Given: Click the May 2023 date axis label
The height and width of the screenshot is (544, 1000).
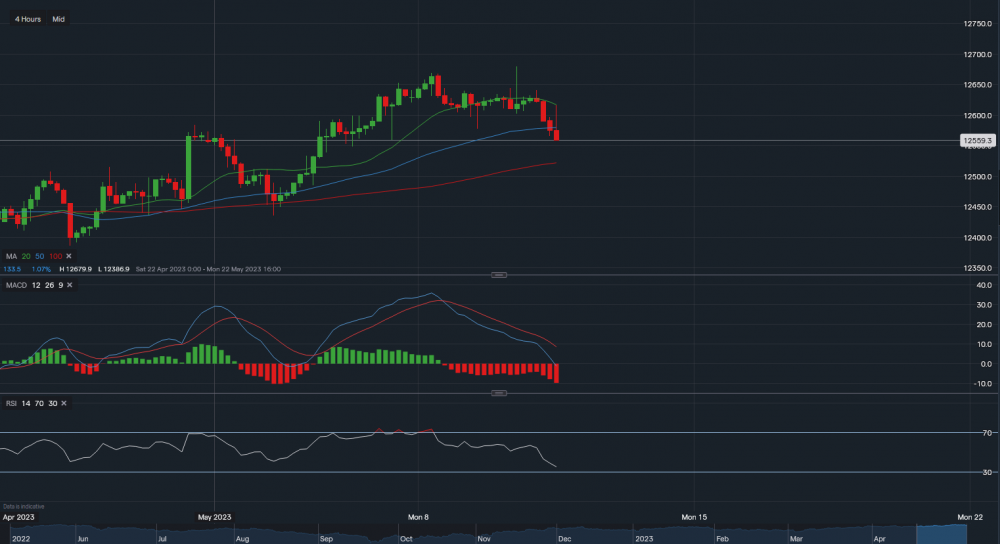Looking at the screenshot, I should tap(215, 517).
